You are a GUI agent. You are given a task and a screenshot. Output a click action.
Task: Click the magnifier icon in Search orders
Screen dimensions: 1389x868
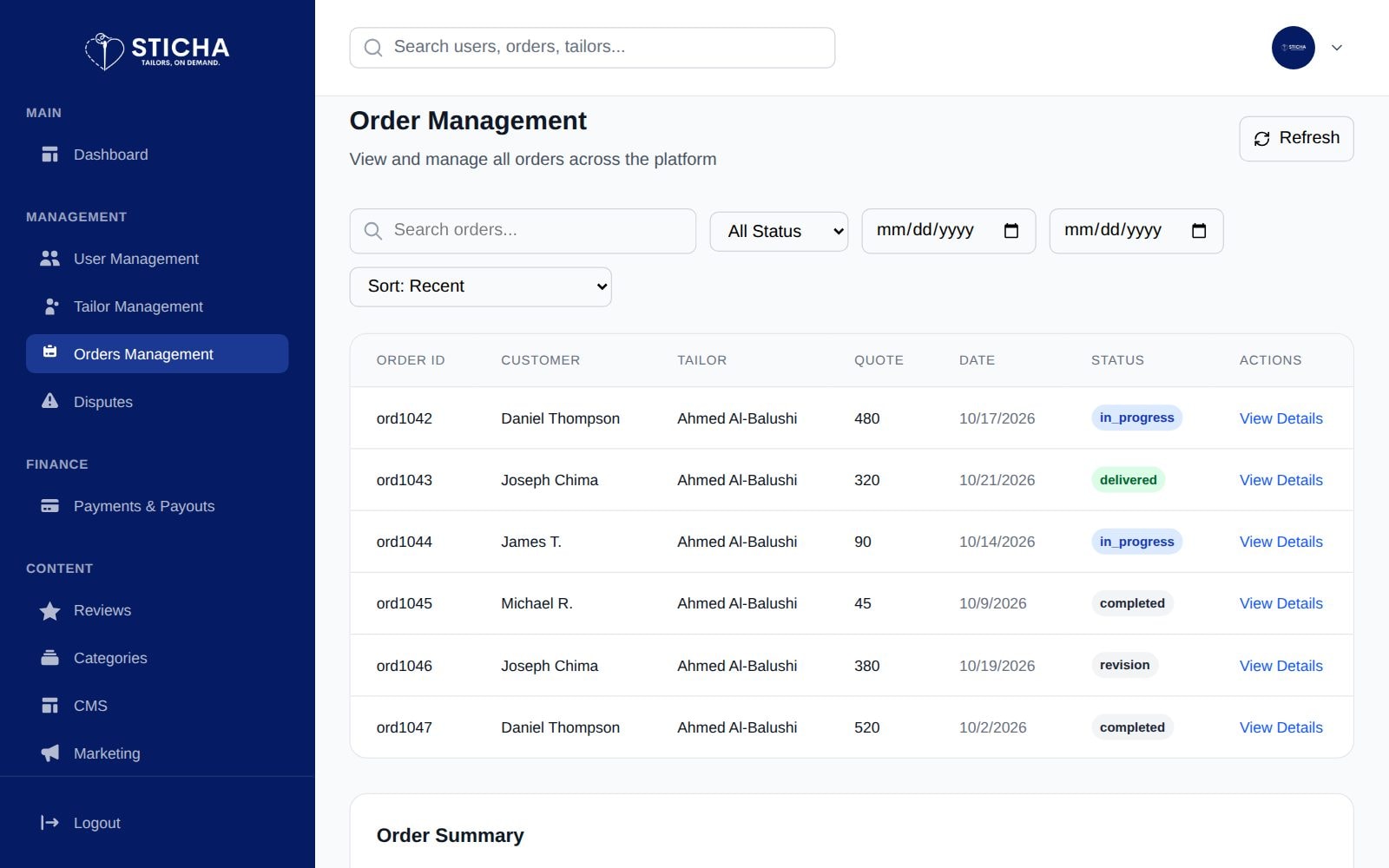[x=373, y=231]
